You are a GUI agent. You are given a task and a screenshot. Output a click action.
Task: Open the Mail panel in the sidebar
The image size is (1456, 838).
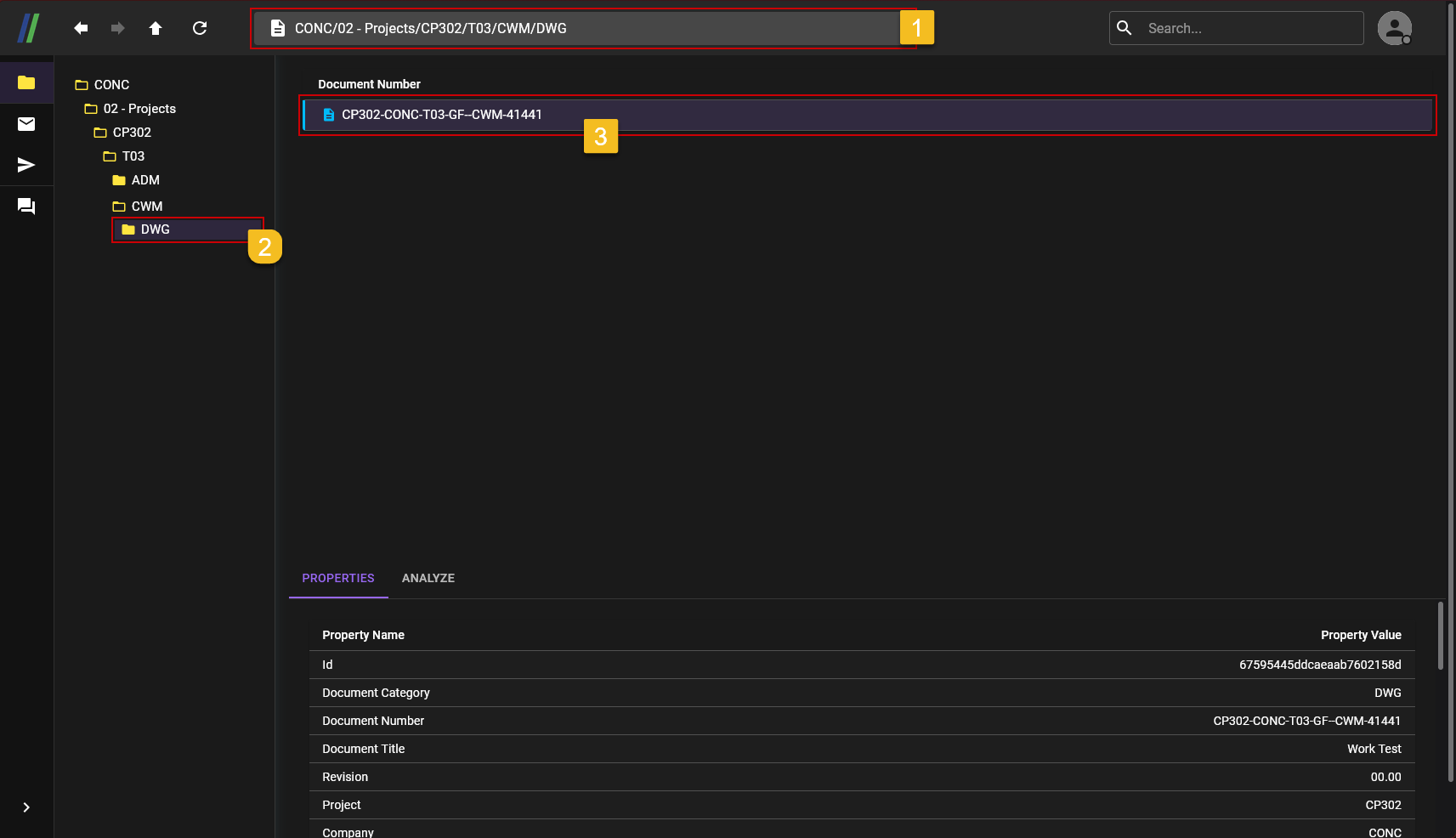click(x=25, y=123)
